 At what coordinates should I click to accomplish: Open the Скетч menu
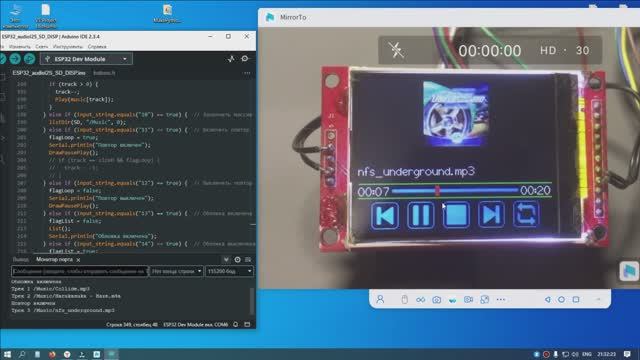click(x=41, y=47)
